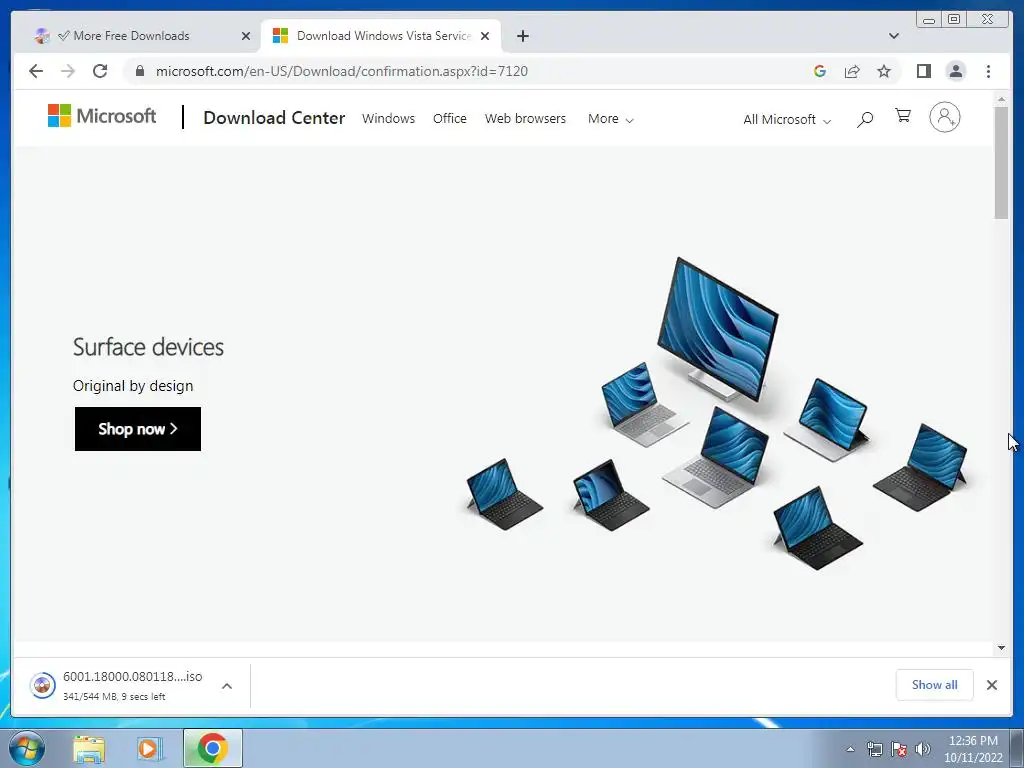Click the Chrome taskbar icon
1024x768 pixels.
213,748
